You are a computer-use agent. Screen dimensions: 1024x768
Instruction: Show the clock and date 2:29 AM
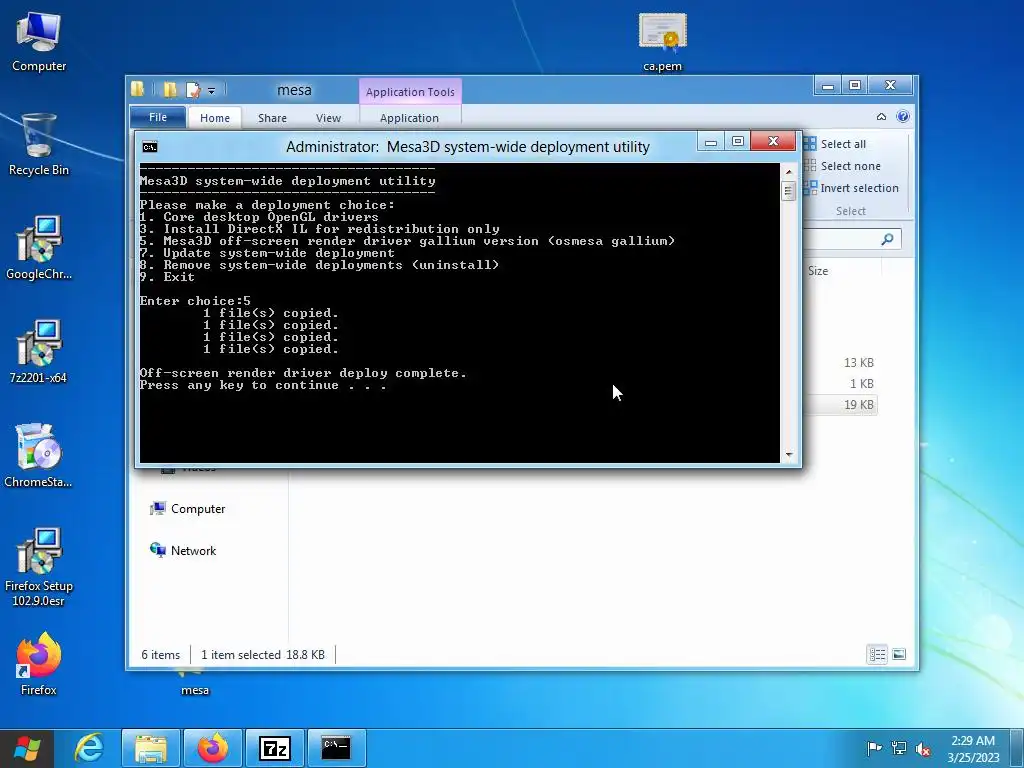point(973,748)
